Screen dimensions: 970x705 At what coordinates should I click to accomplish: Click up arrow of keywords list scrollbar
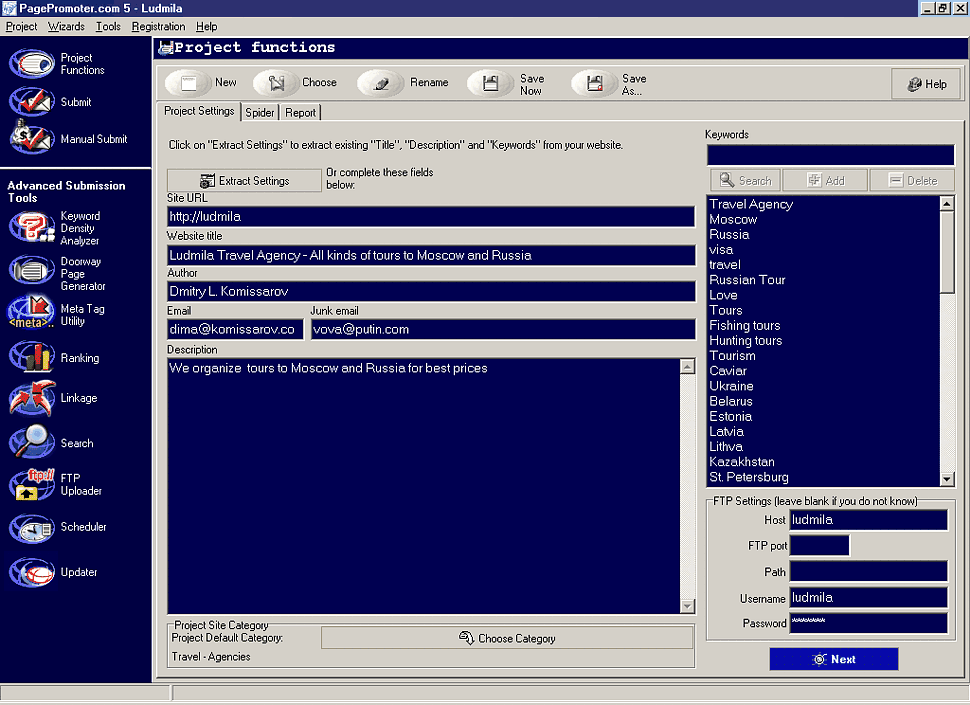pyautogui.click(x=947, y=203)
